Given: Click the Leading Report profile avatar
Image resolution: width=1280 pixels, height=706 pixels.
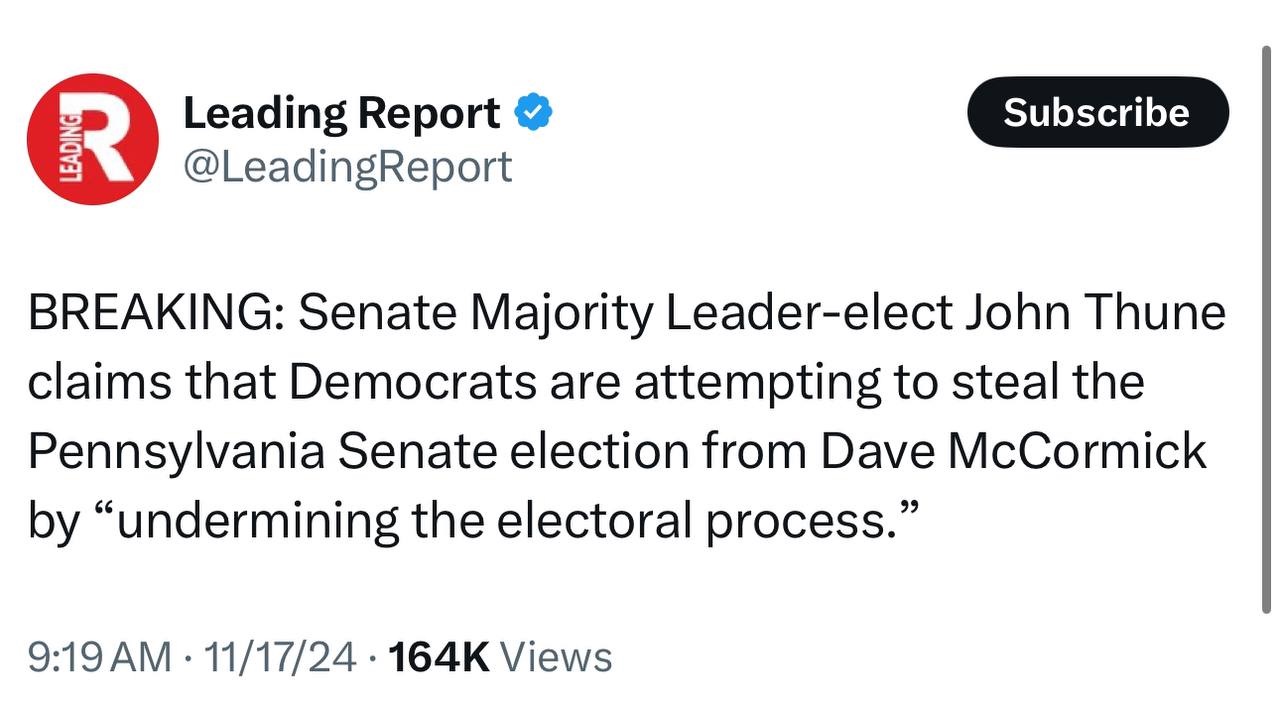Looking at the screenshot, I should tap(92, 139).
